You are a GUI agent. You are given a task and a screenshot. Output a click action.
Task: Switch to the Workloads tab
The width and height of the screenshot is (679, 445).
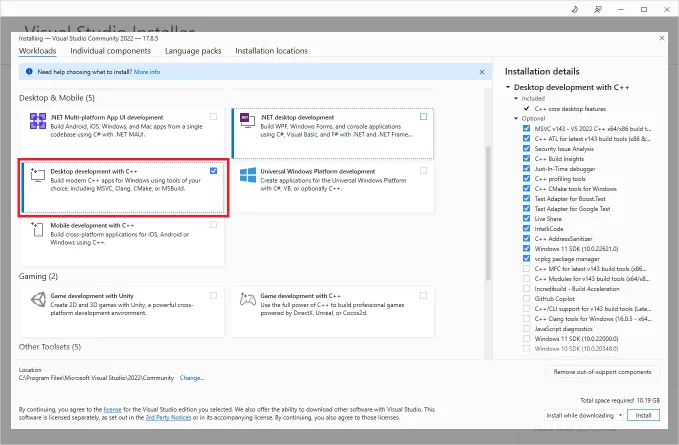point(38,51)
